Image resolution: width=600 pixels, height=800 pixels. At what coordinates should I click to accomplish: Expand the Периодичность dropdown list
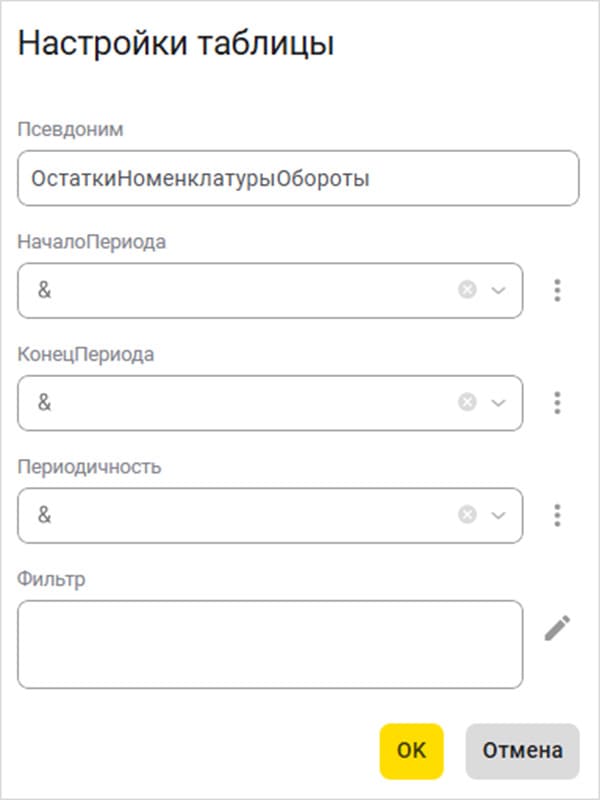click(499, 515)
